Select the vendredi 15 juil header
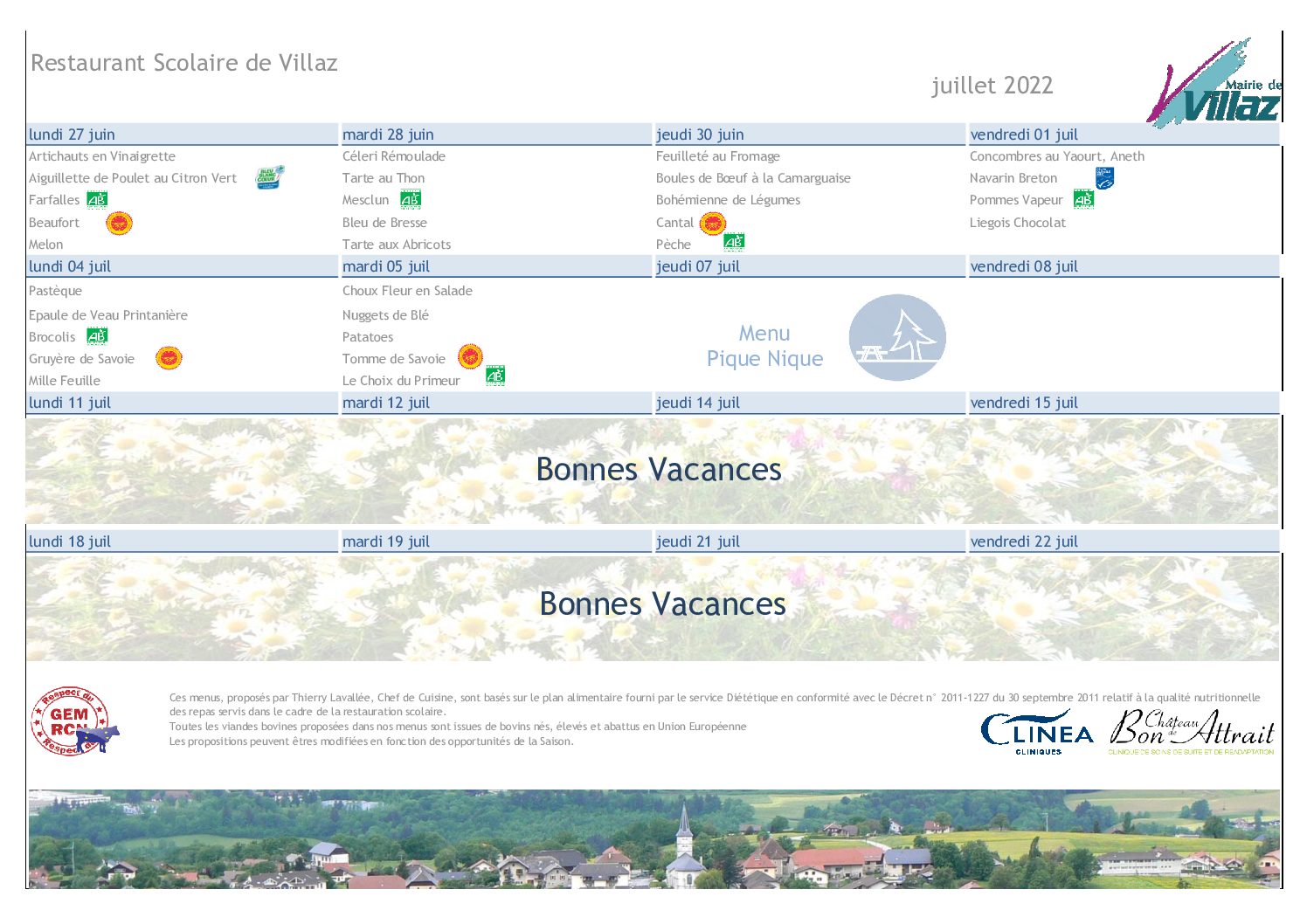This screenshot has width=1307, height=924. coord(1124,403)
